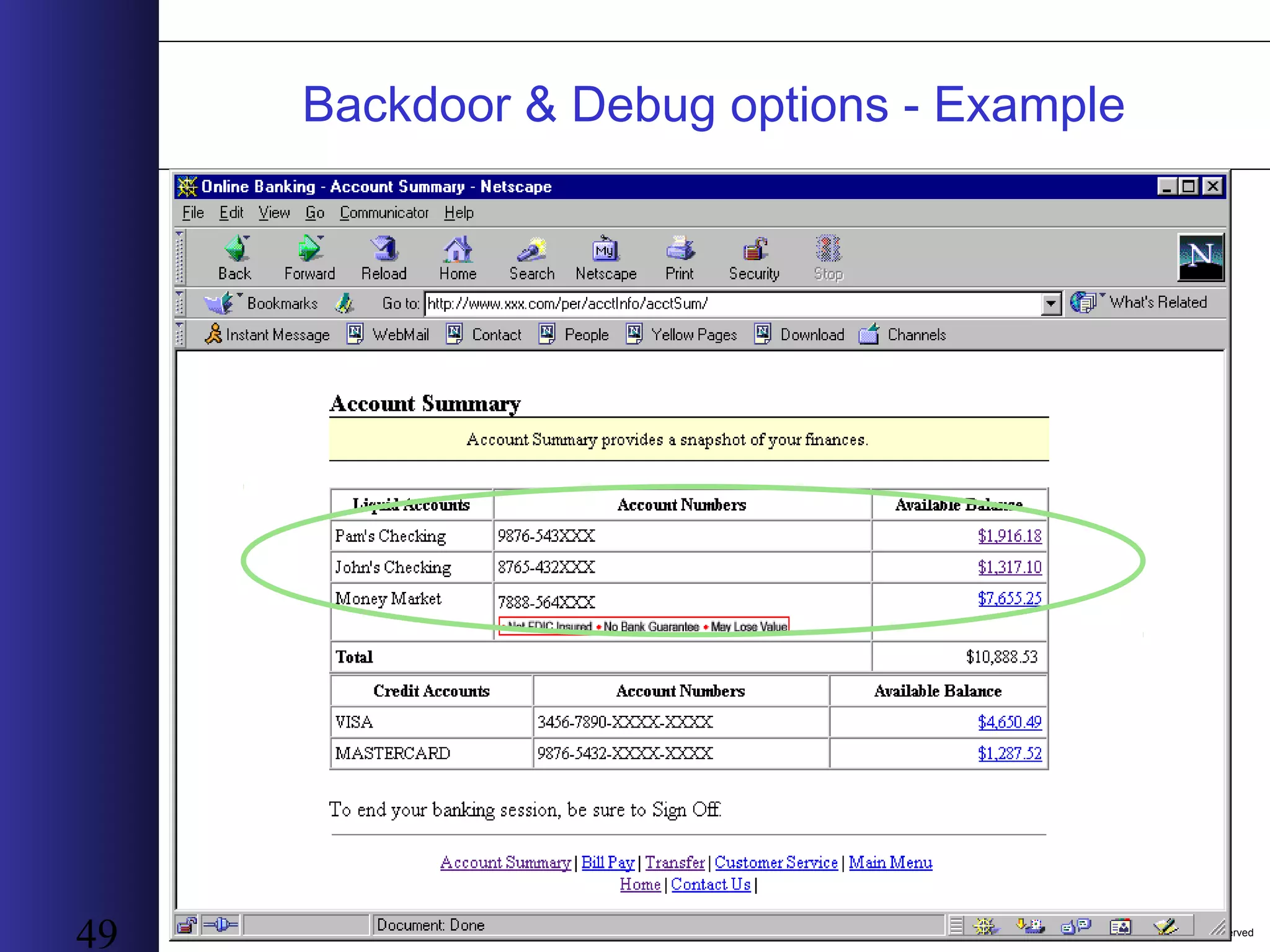Click account number 8765-432XXX
This screenshot has width=1270, height=952.
[546, 566]
